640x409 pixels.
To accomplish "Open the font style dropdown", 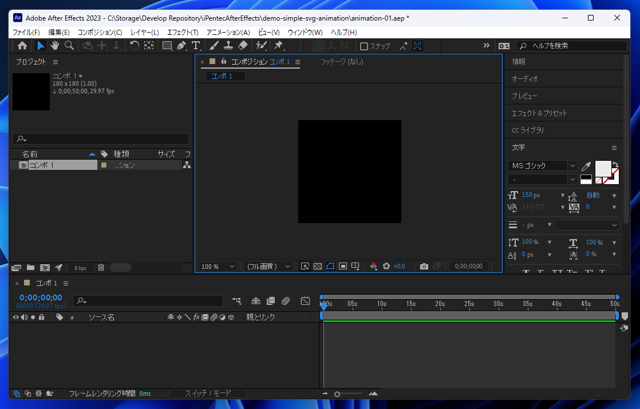I will pos(542,179).
